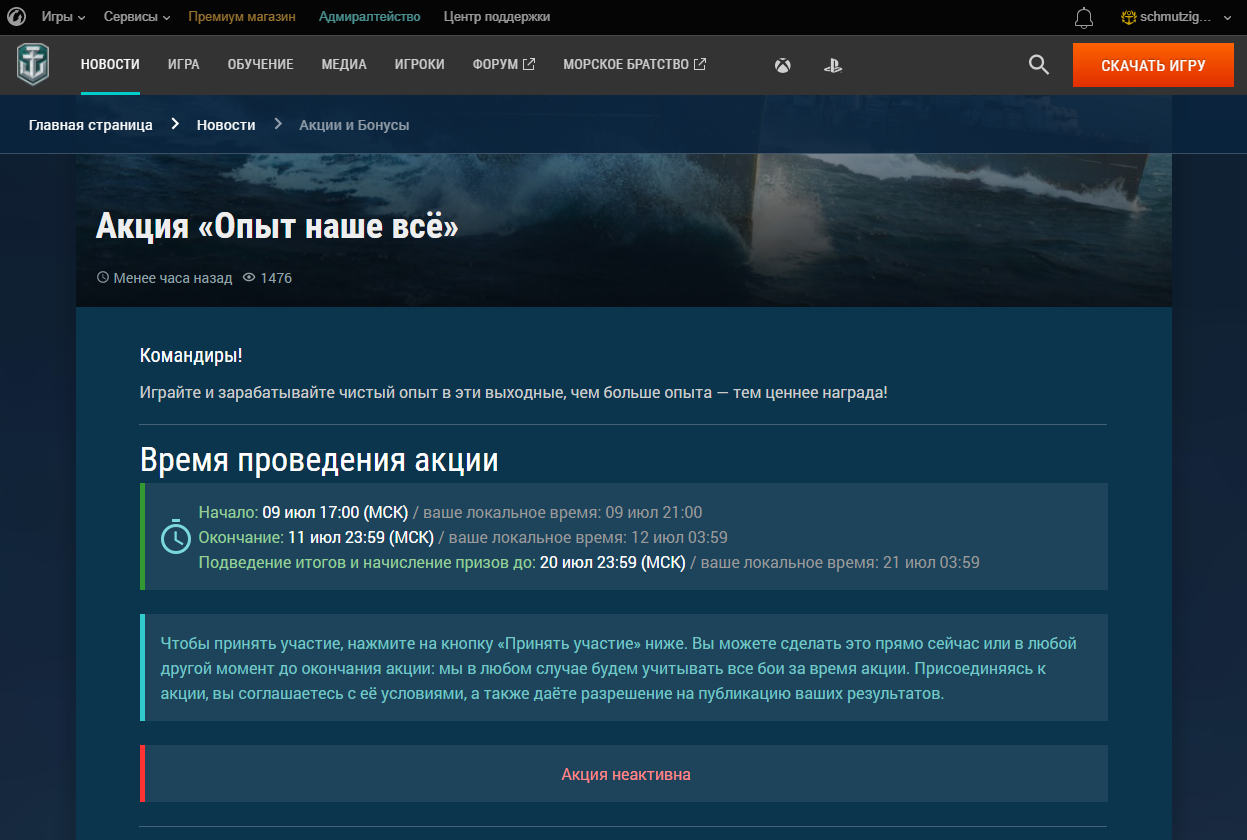1247x840 pixels.
Task: Click the article title Акция «Опыт наше всё»
Action: (277, 226)
